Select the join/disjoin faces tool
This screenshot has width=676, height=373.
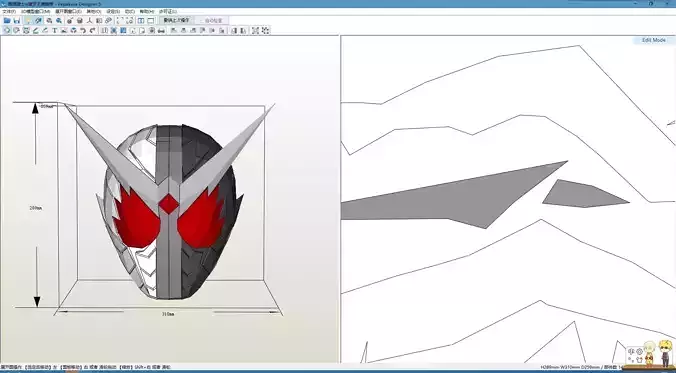coord(26,30)
